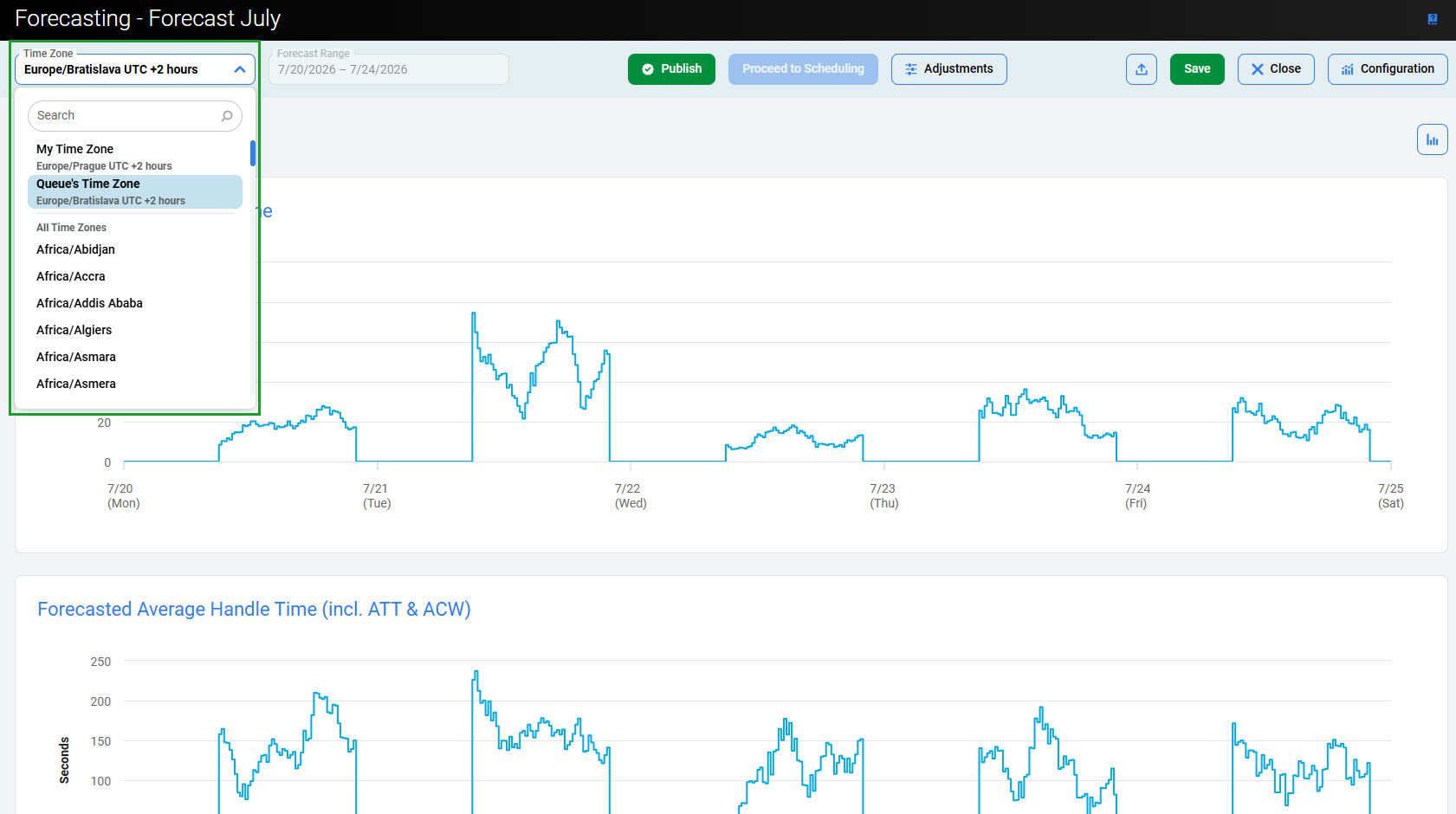Click the Seconds axis label

(x=64, y=760)
